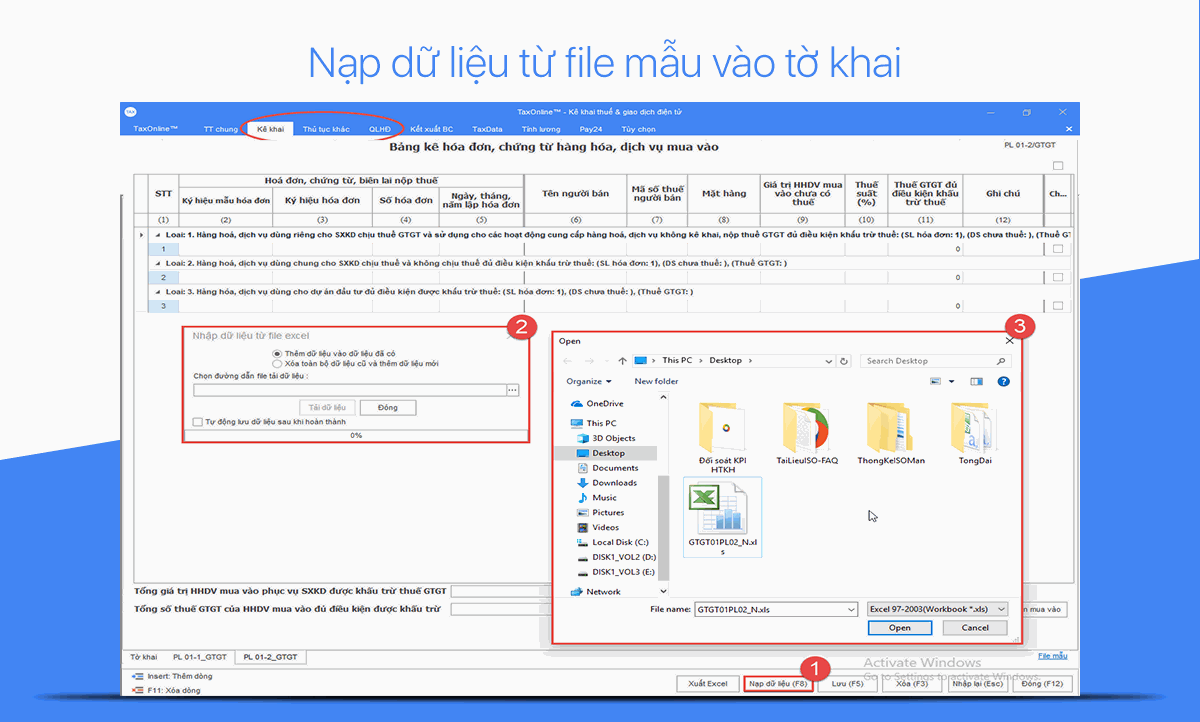
Task: Click the refresh icon in address bar
Action: pos(845,361)
